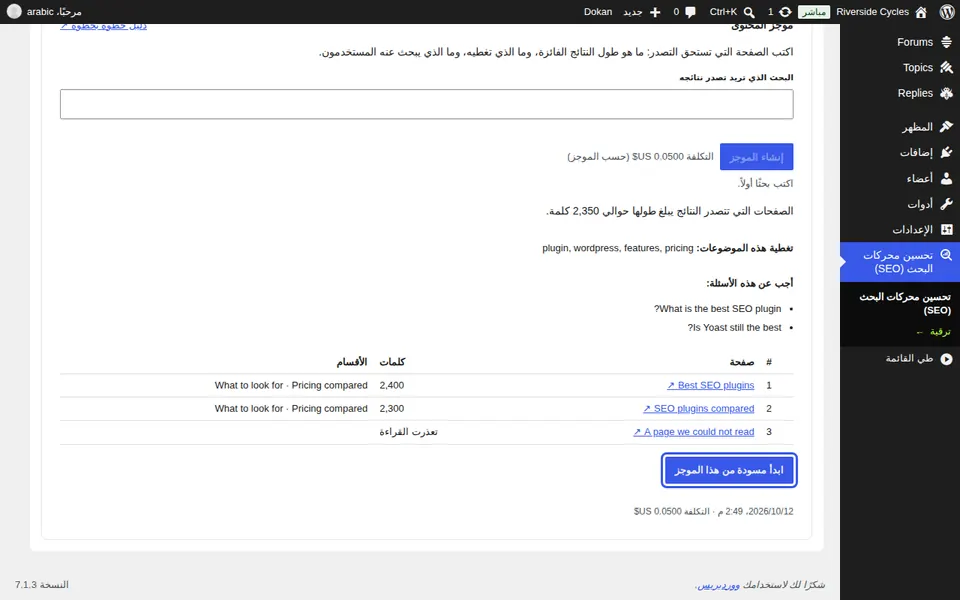Open the comments bubble icon

click(x=691, y=12)
